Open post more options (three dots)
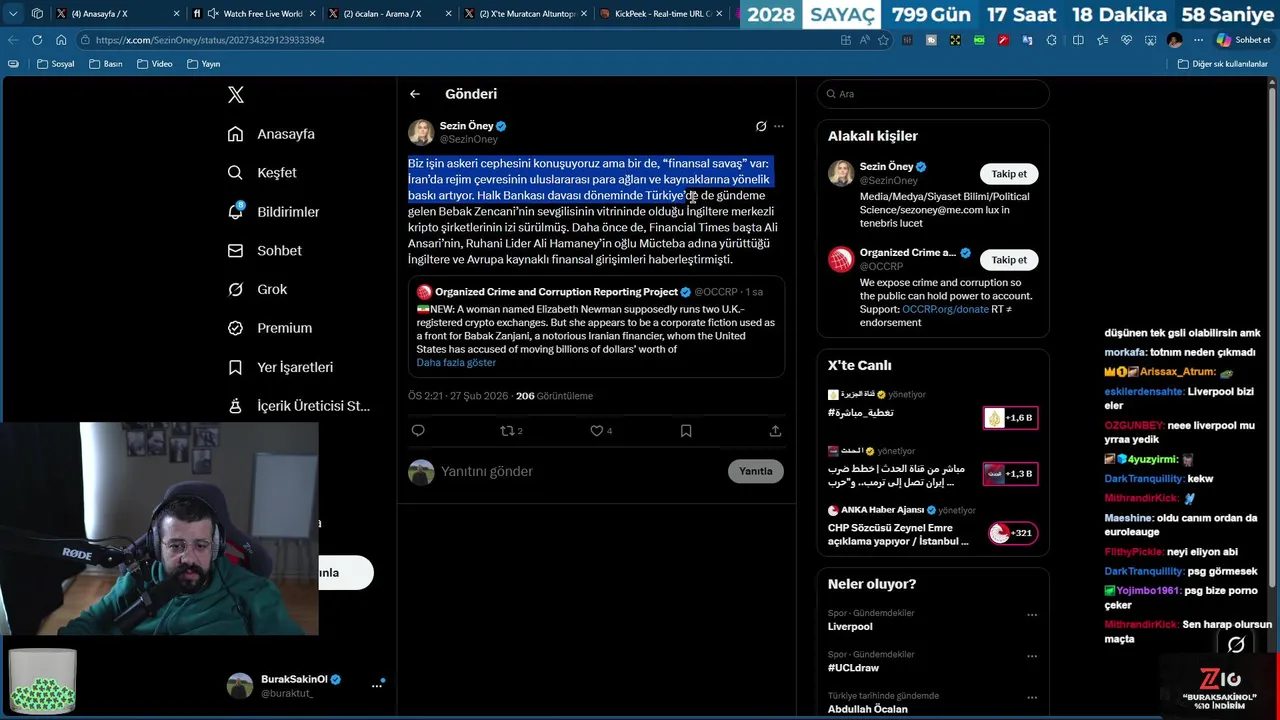Viewport: 1280px width, 720px height. point(779,126)
